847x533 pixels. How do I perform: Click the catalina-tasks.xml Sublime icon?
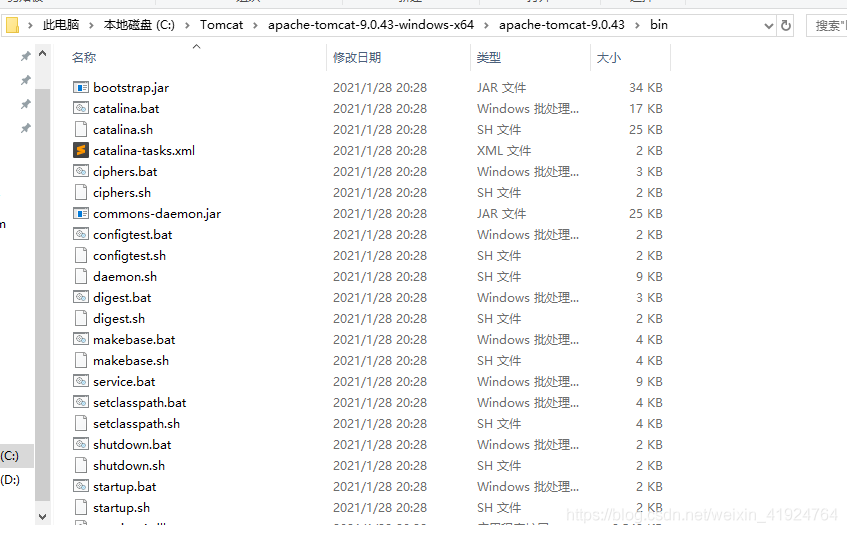[80, 150]
